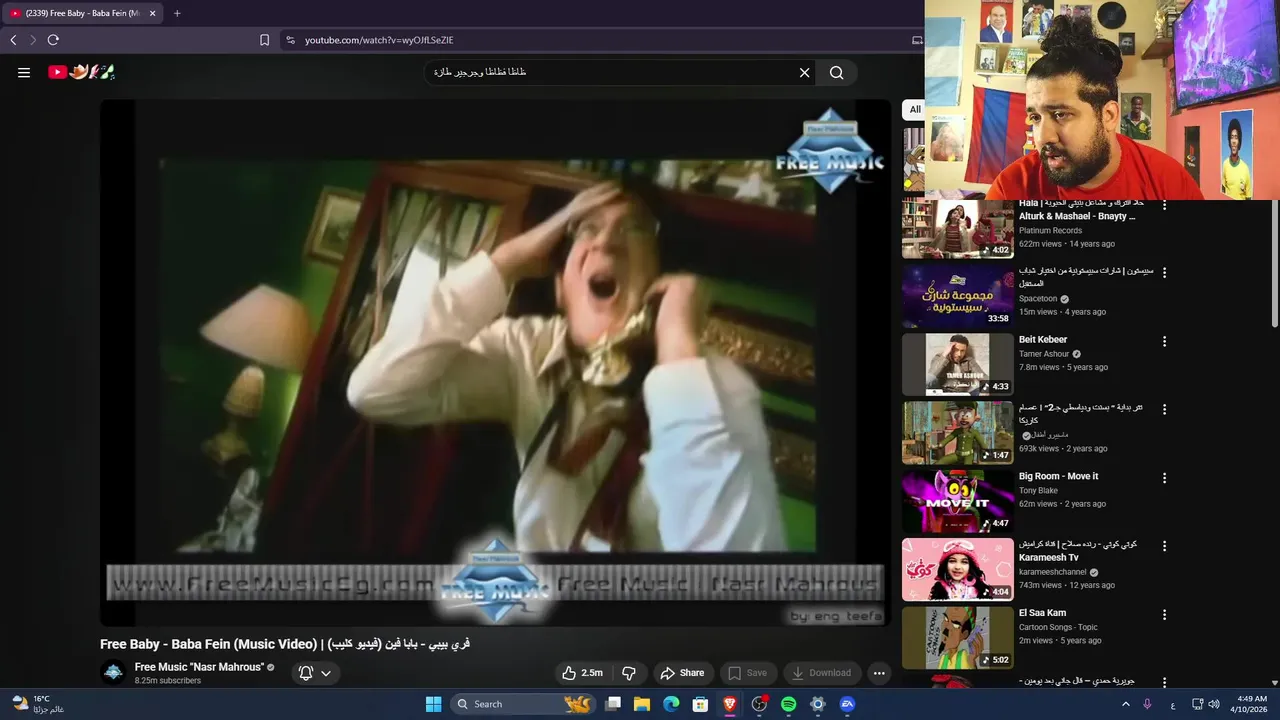1280x720 pixels.
Task: Open notification bell dropdown for channel
Action: (x=315, y=673)
